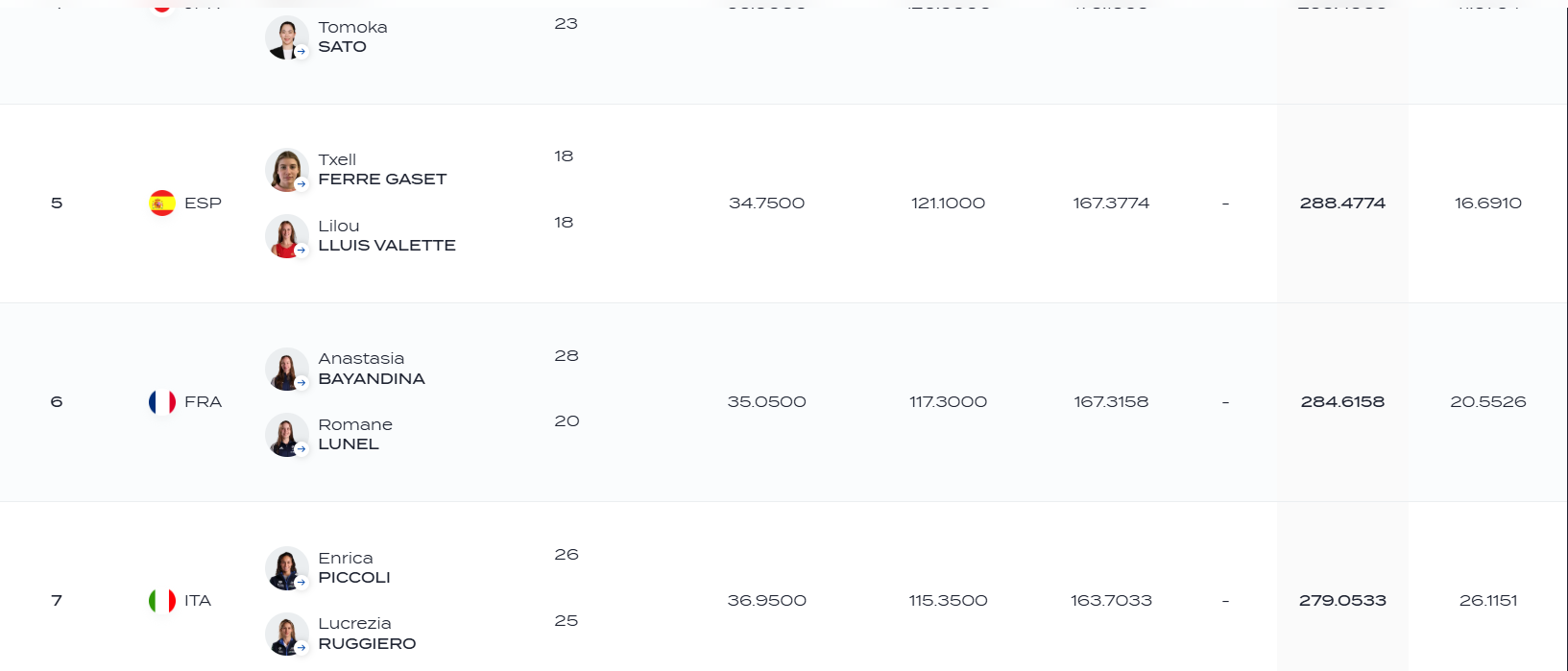Viewport: 1568px width, 671px height.
Task: Click Lilou Lluis Valette's athlete avatar
Action: 286,236
